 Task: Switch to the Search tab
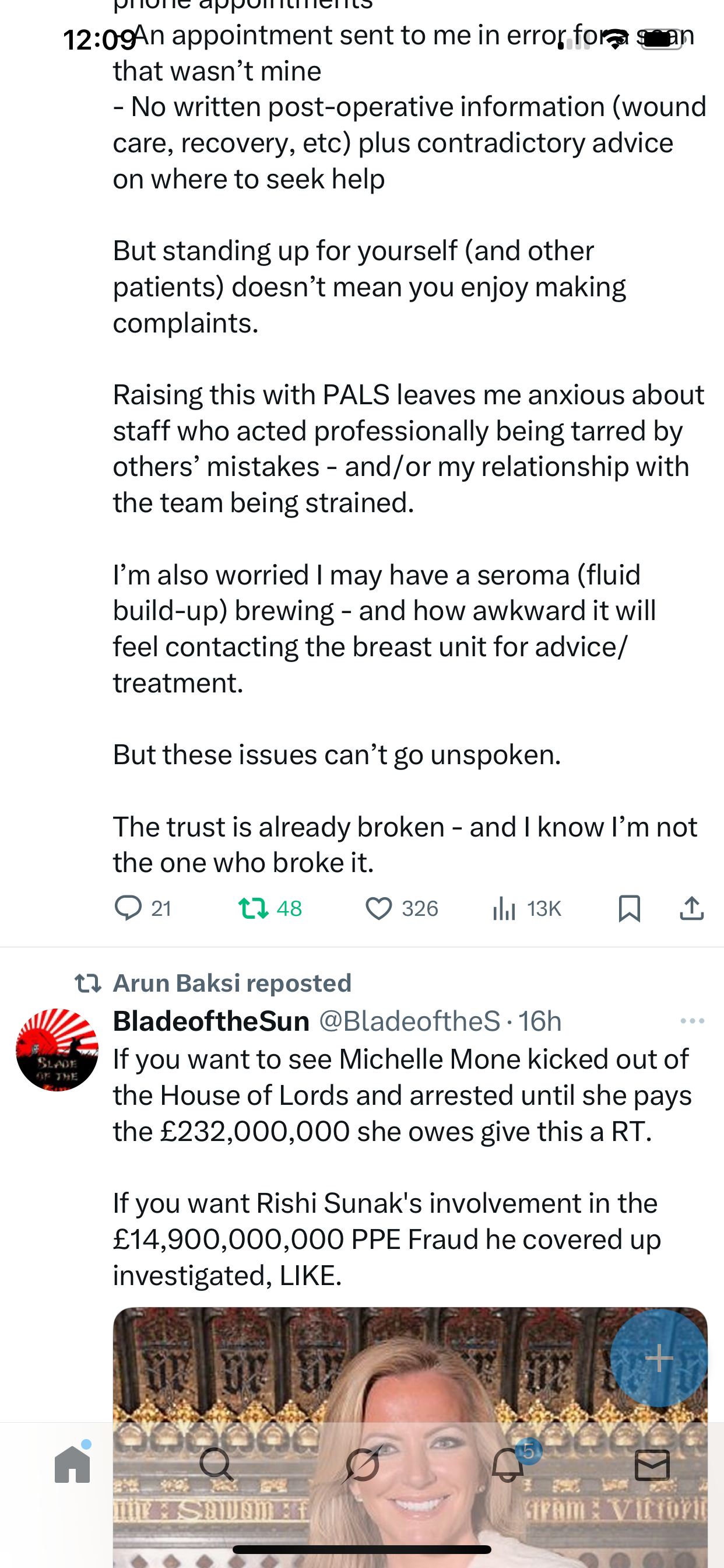(x=217, y=1465)
